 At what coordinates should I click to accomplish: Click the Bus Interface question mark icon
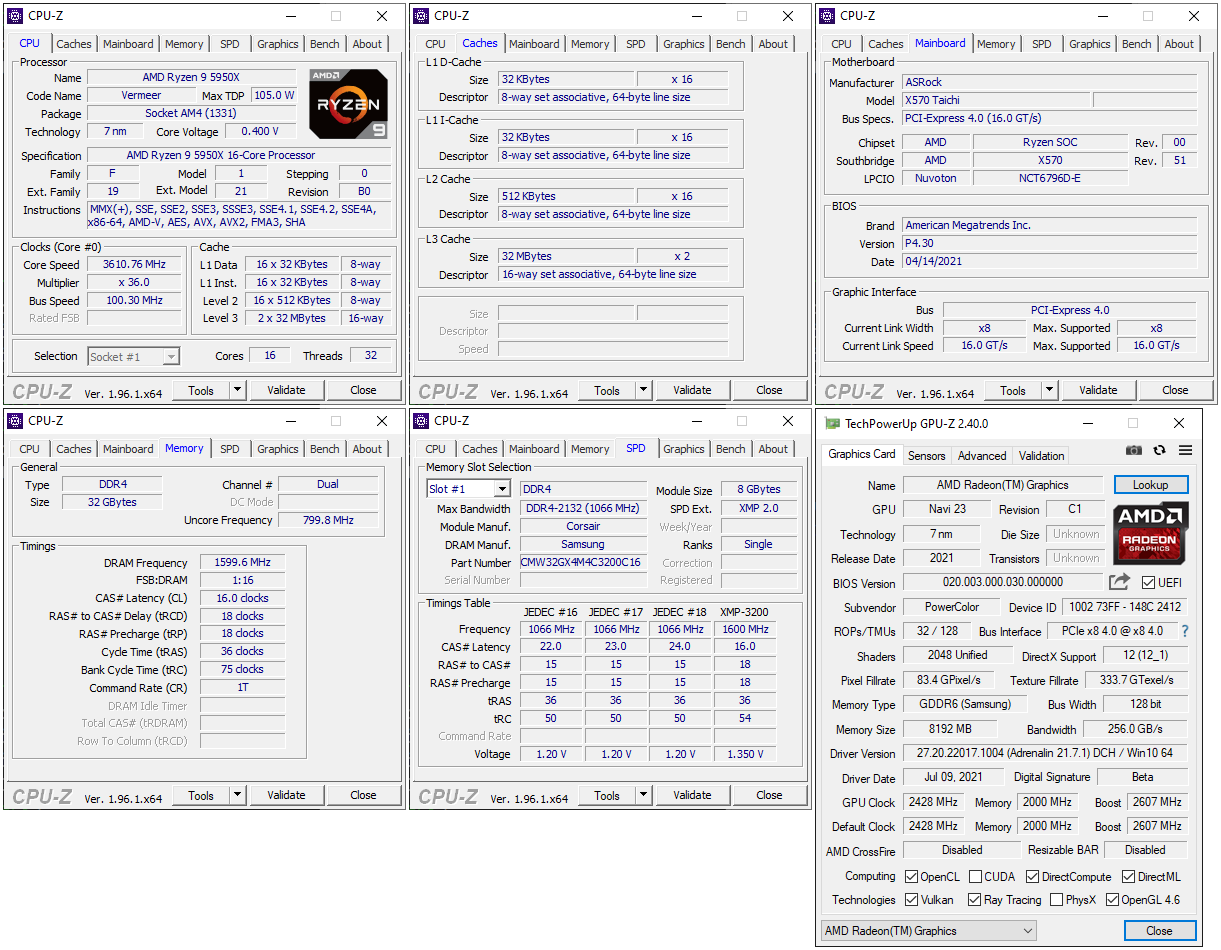point(1186,631)
